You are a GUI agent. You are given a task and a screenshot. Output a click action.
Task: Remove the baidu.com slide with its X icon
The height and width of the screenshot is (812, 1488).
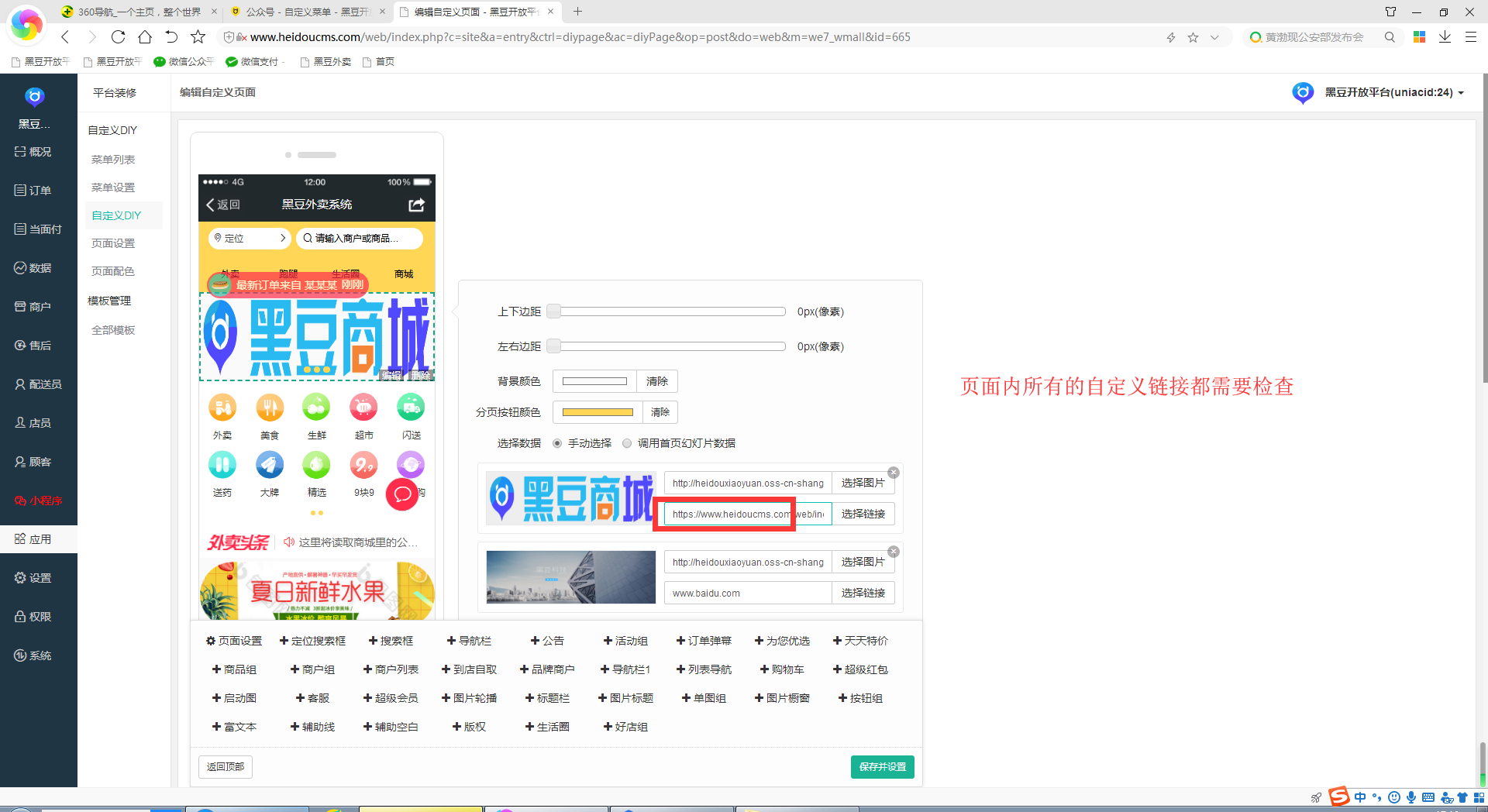tap(894, 552)
